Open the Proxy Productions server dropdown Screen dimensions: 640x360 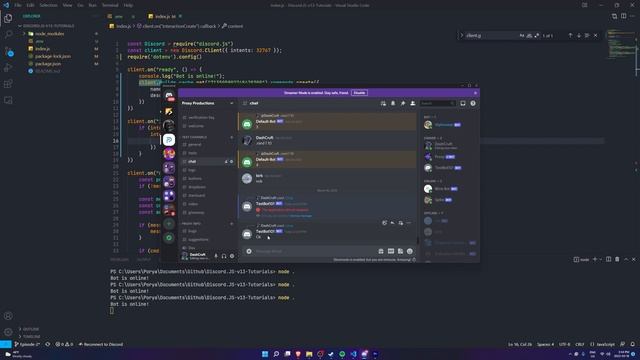click(x=208, y=103)
